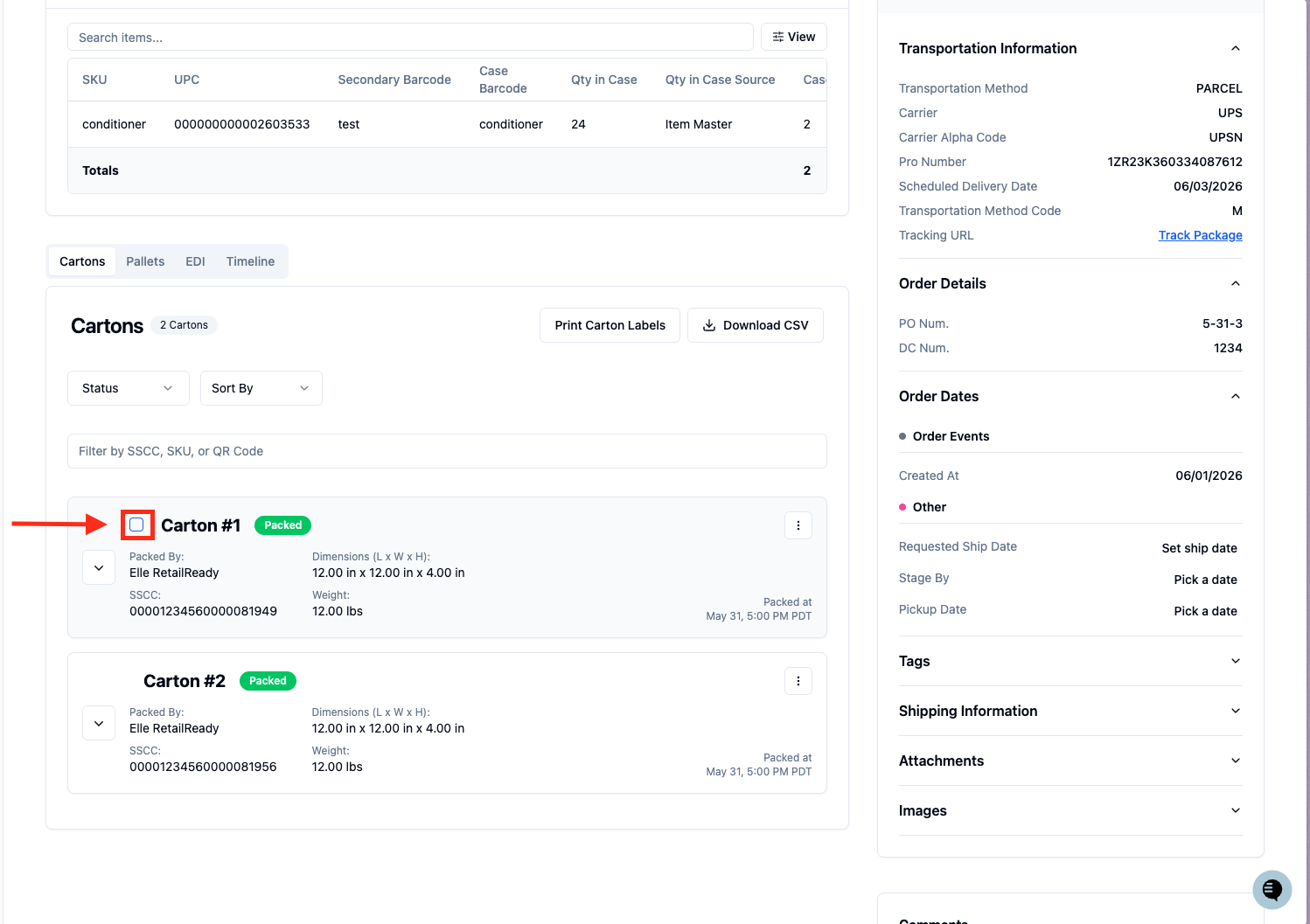Click the Download CSV button
The image size is (1310, 924).
pyautogui.click(x=756, y=325)
